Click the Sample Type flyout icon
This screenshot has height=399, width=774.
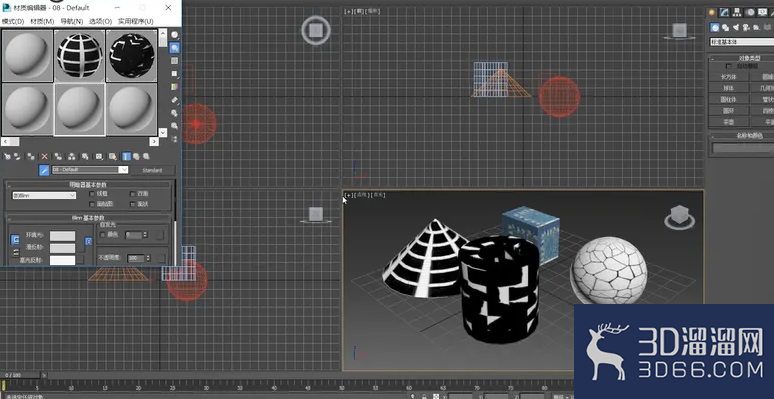pos(175,35)
